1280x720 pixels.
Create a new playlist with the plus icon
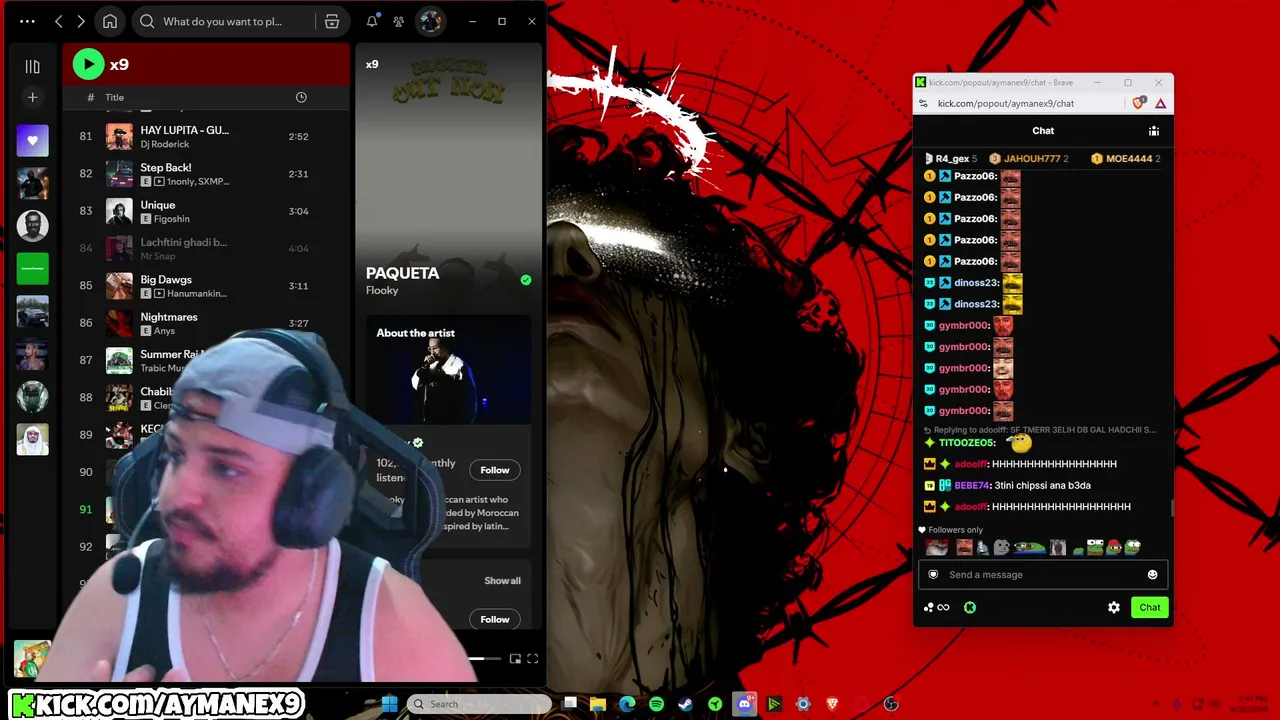32,97
